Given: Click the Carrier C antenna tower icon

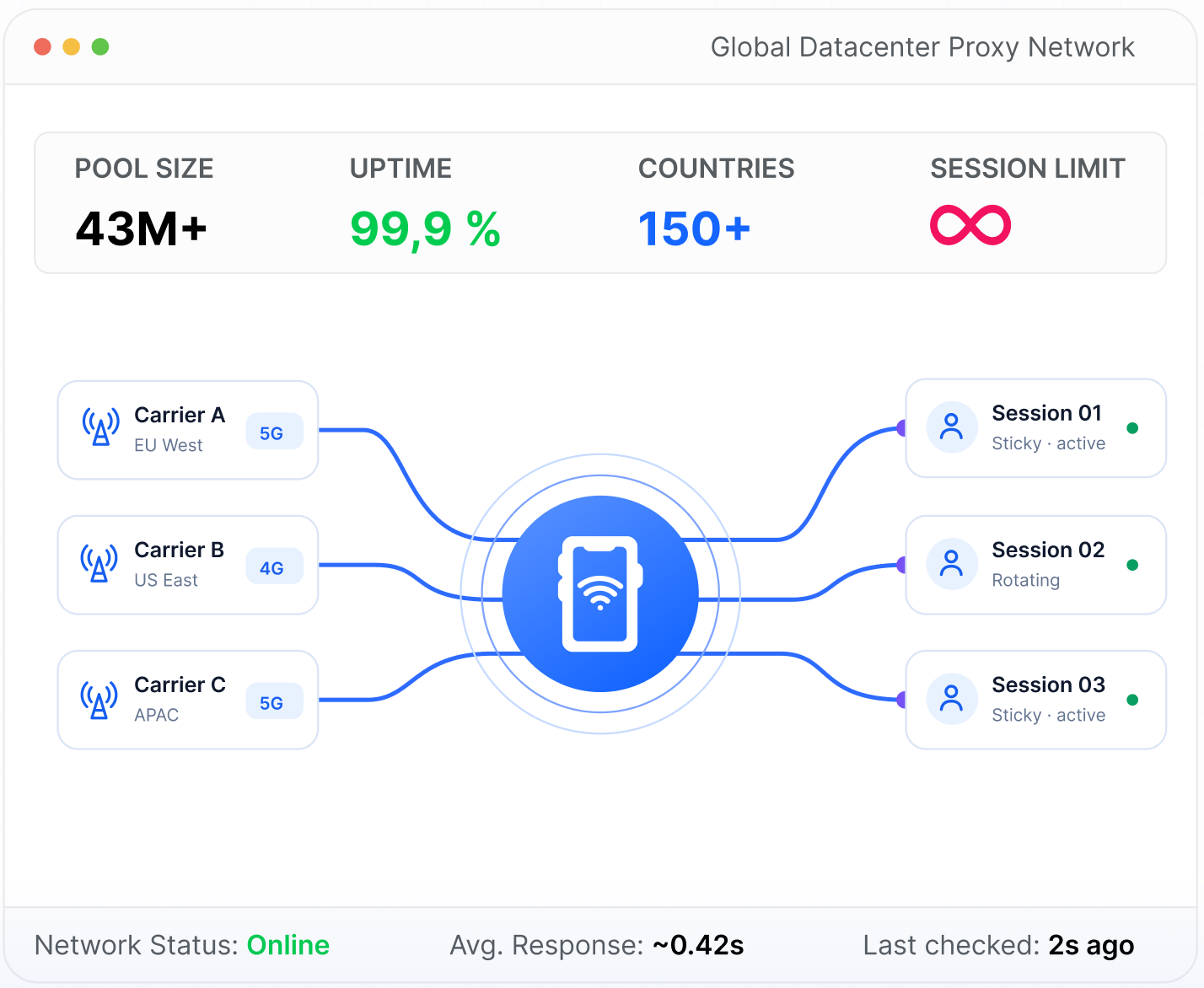Looking at the screenshot, I should click(99, 700).
